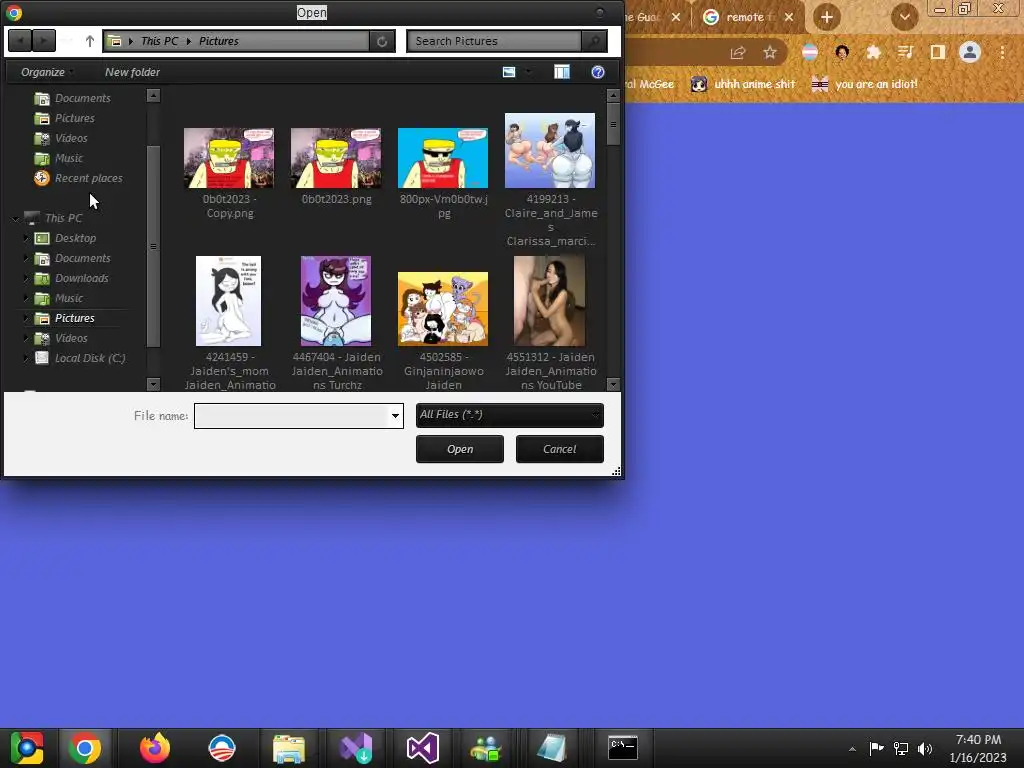Screen dimensions: 1024x768
Task: Open the view options dropdown arrow
Action: click(528, 72)
